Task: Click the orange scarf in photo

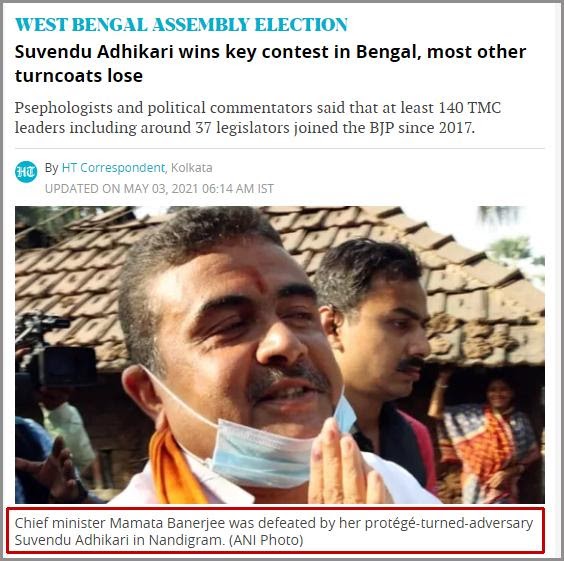Action: tap(174, 466)
